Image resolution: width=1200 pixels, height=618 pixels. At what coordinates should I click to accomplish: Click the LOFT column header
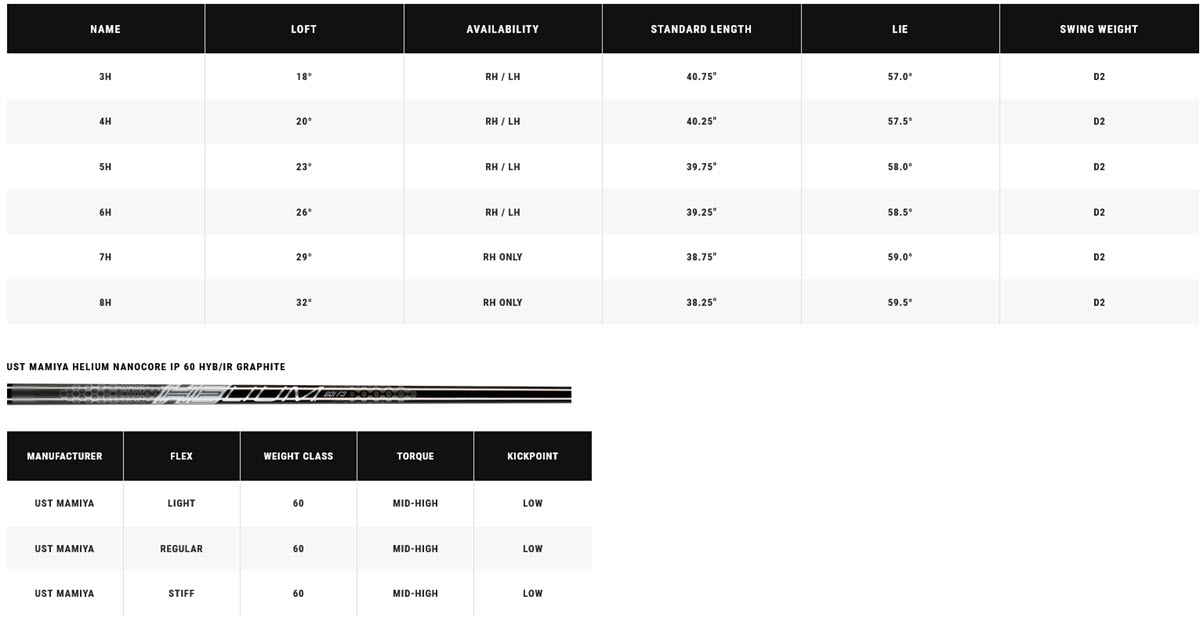click(x=304, y=29)
